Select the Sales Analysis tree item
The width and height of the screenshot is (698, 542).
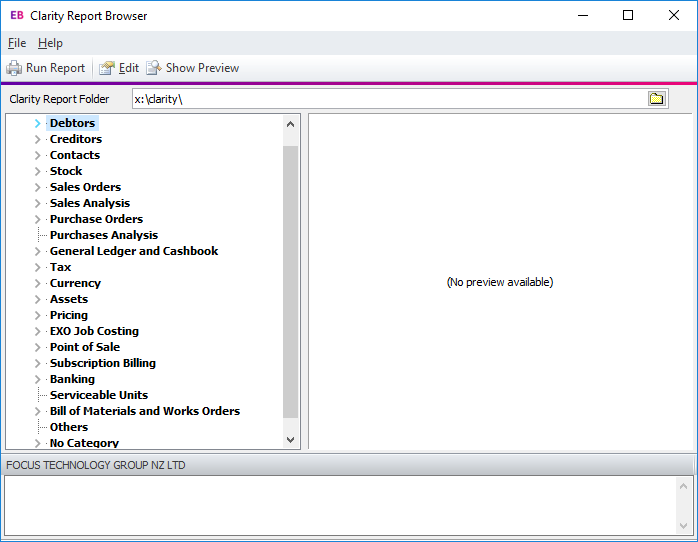89,203
